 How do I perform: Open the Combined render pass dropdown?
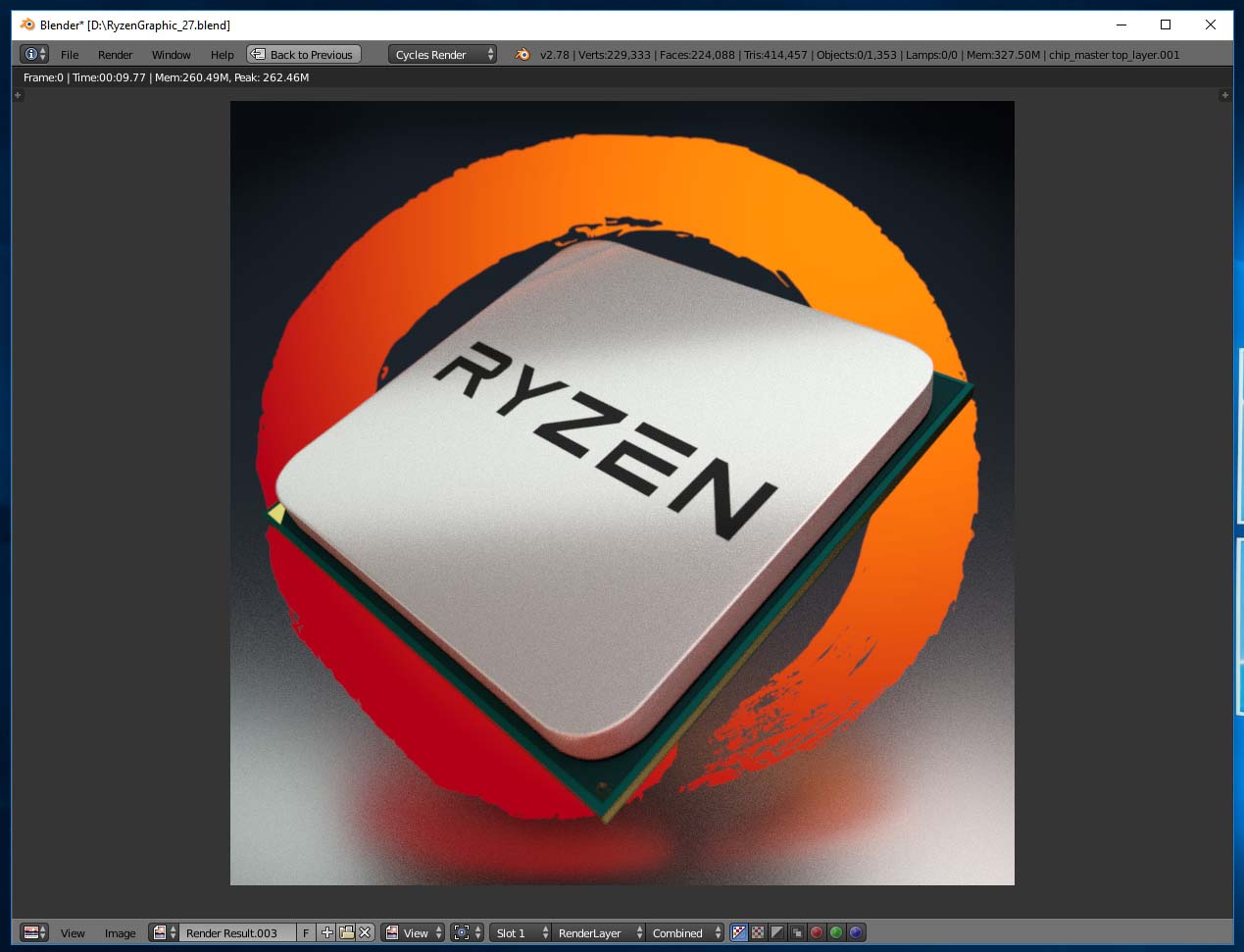685,932
